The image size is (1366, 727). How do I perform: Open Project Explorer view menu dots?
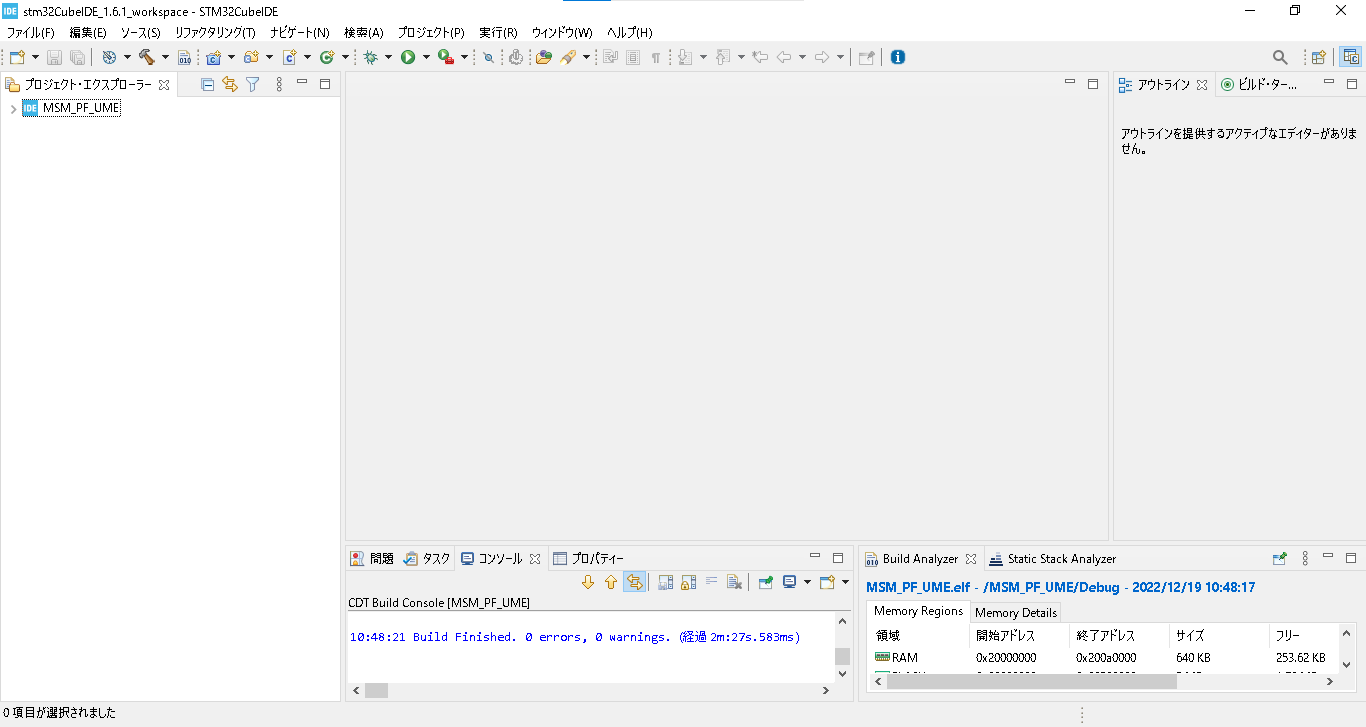point(279,85)
